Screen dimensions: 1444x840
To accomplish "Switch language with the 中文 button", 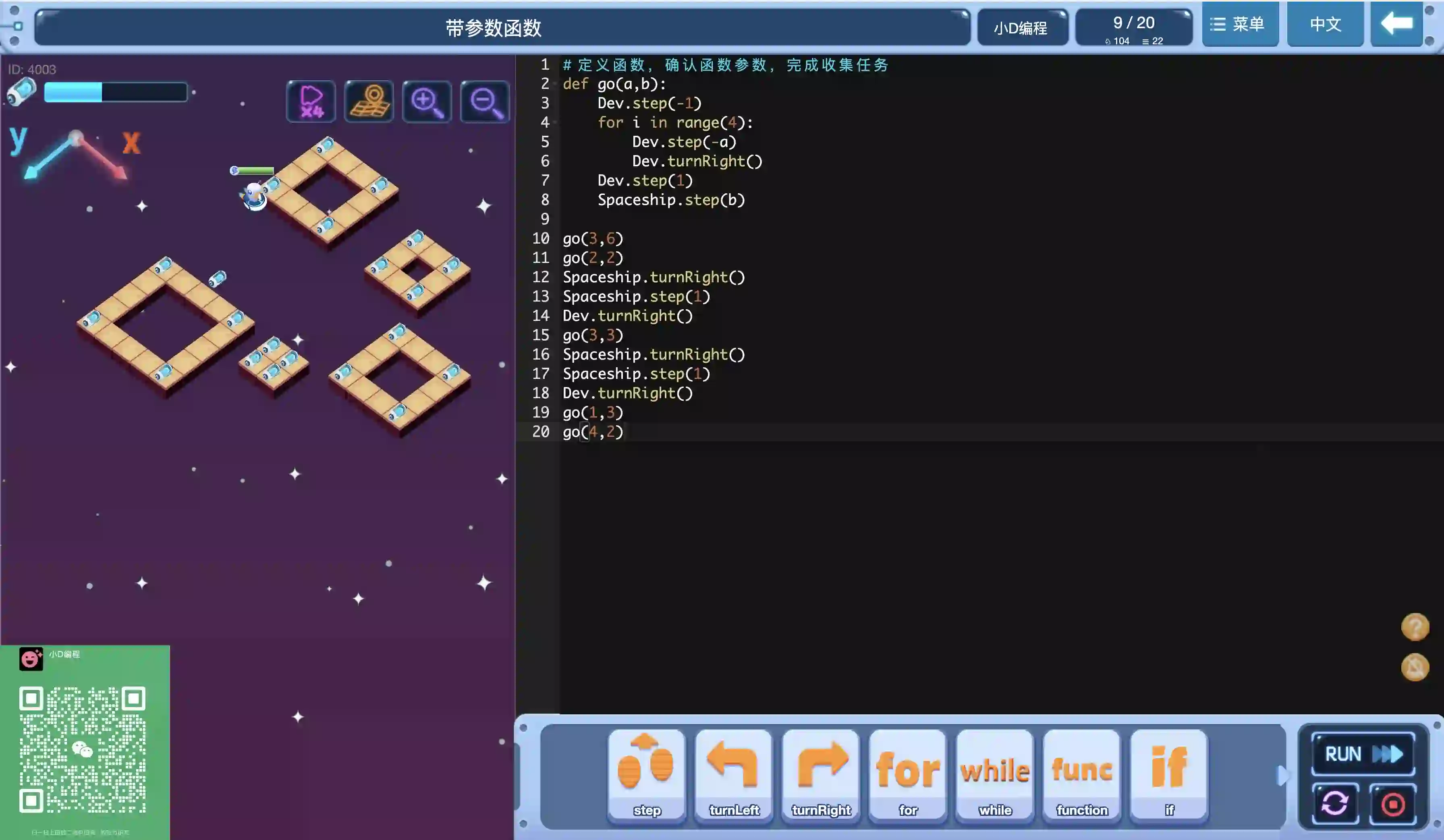I will click(1325, 24).
